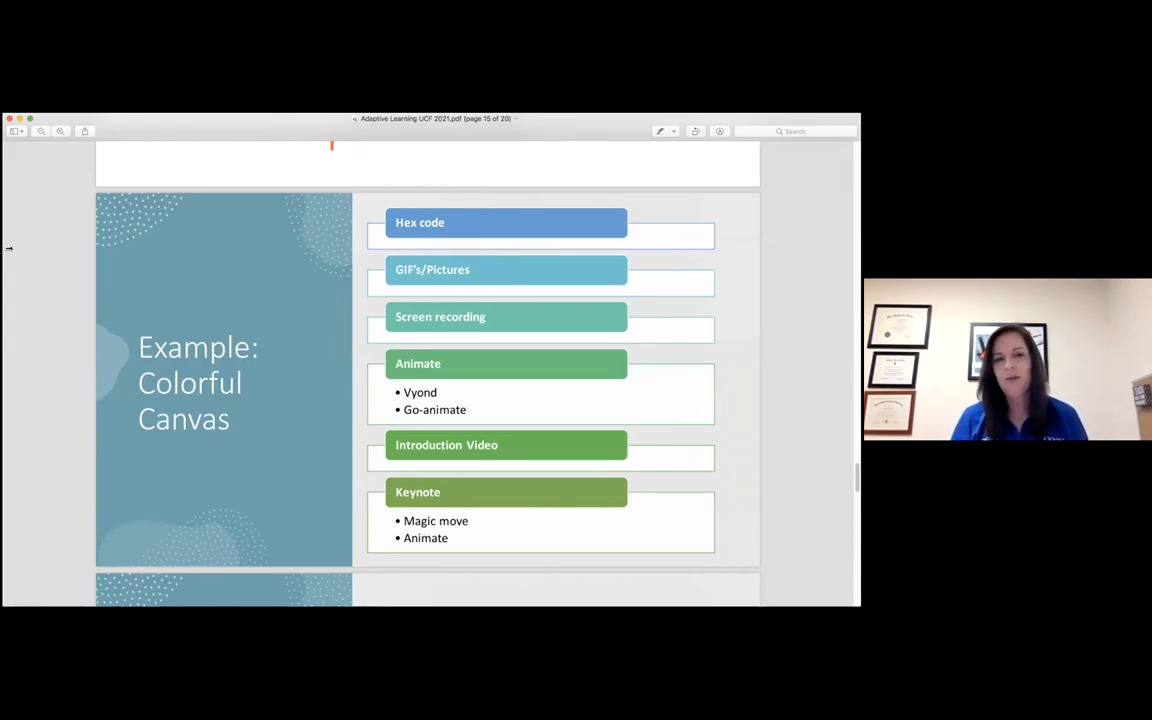Click the vertical scrollbar thumb

856,478
